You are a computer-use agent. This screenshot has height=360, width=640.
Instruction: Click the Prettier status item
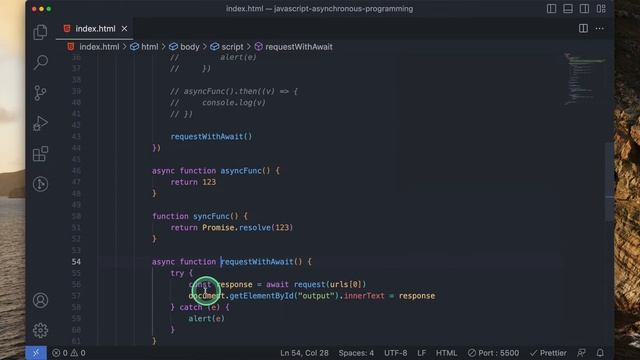pyautogui.click(x=548, y=353)
